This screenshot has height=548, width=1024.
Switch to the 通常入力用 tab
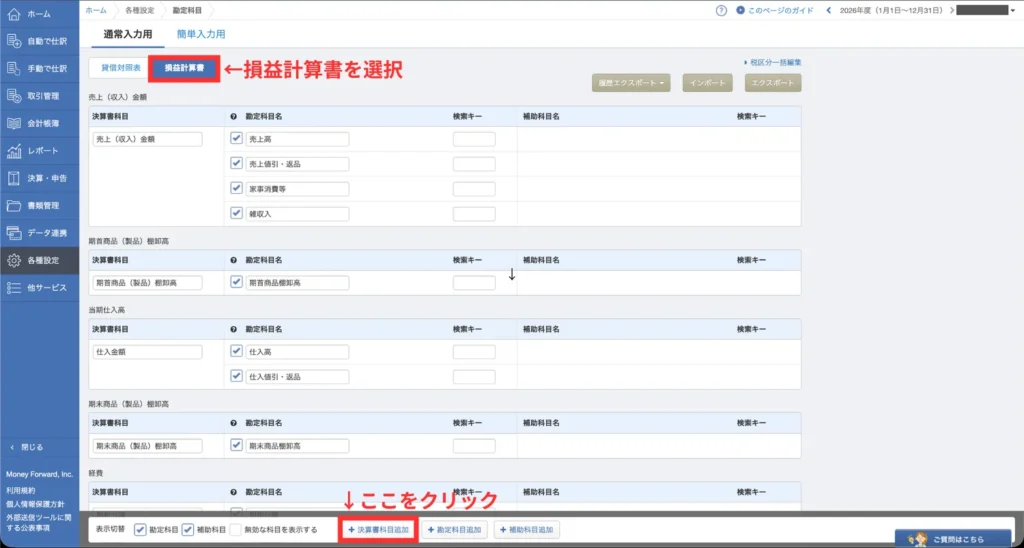128,34
